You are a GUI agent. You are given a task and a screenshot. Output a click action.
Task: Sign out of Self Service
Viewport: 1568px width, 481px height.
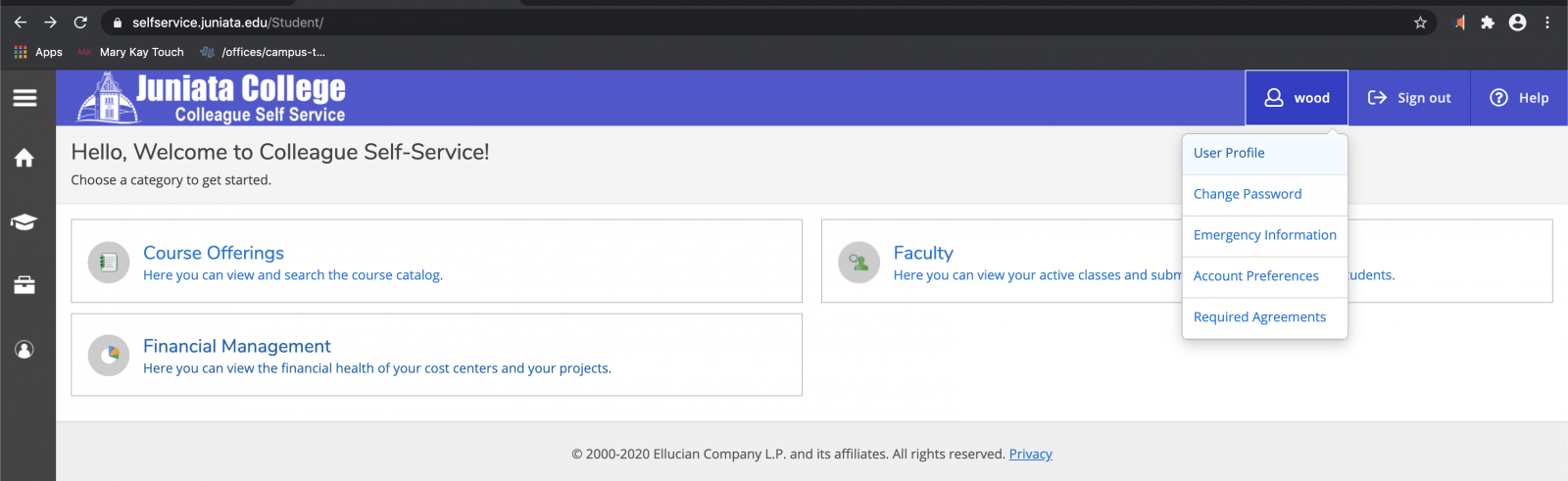(x=1409, y=98)
